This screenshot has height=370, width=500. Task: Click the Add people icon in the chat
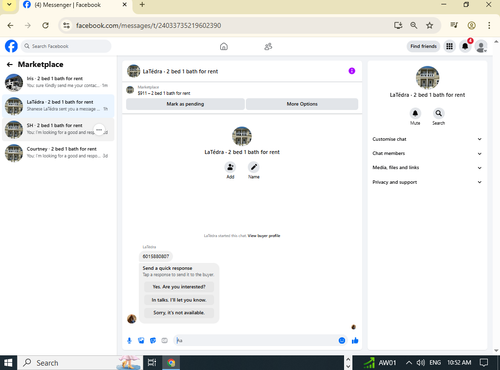(x=230, y=167)
